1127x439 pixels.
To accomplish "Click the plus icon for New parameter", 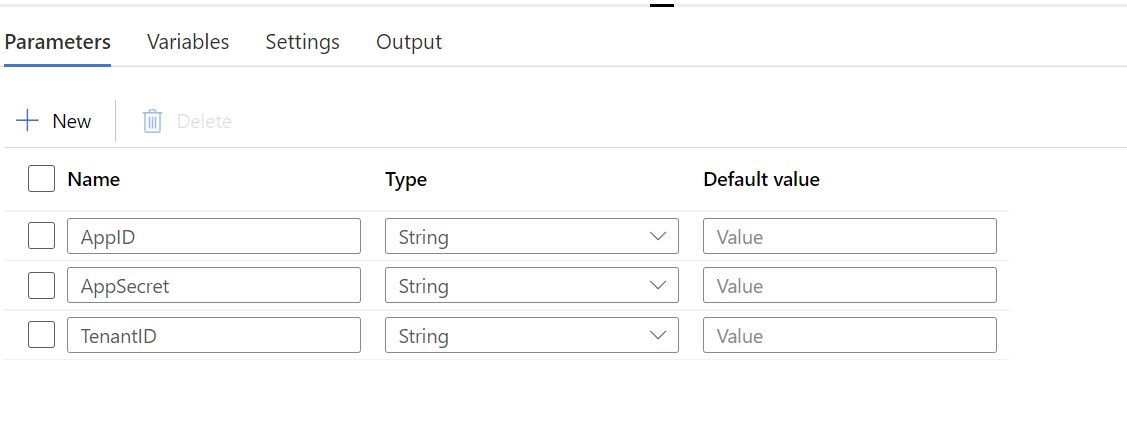I will (x=27, y=121).
